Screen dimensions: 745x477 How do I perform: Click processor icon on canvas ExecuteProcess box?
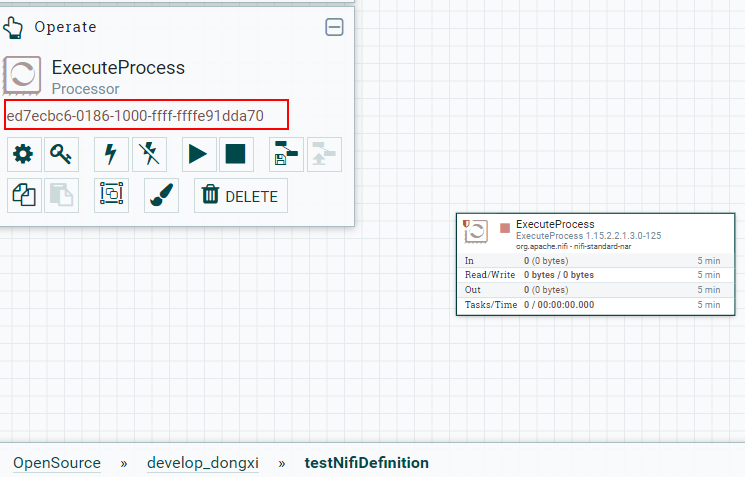[x=476, y=231]
